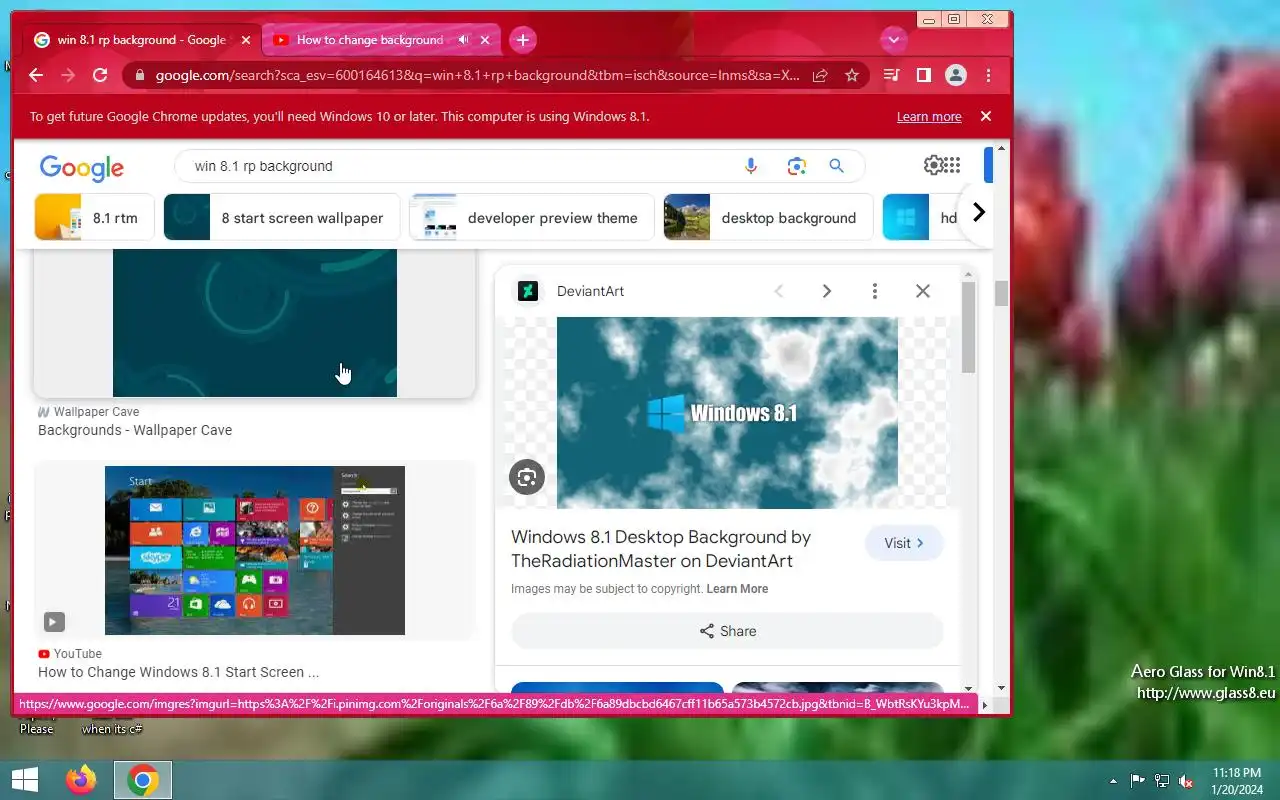
Task: Close the 'win 8.1 rp background' tab
Action: tap(246, 40)
